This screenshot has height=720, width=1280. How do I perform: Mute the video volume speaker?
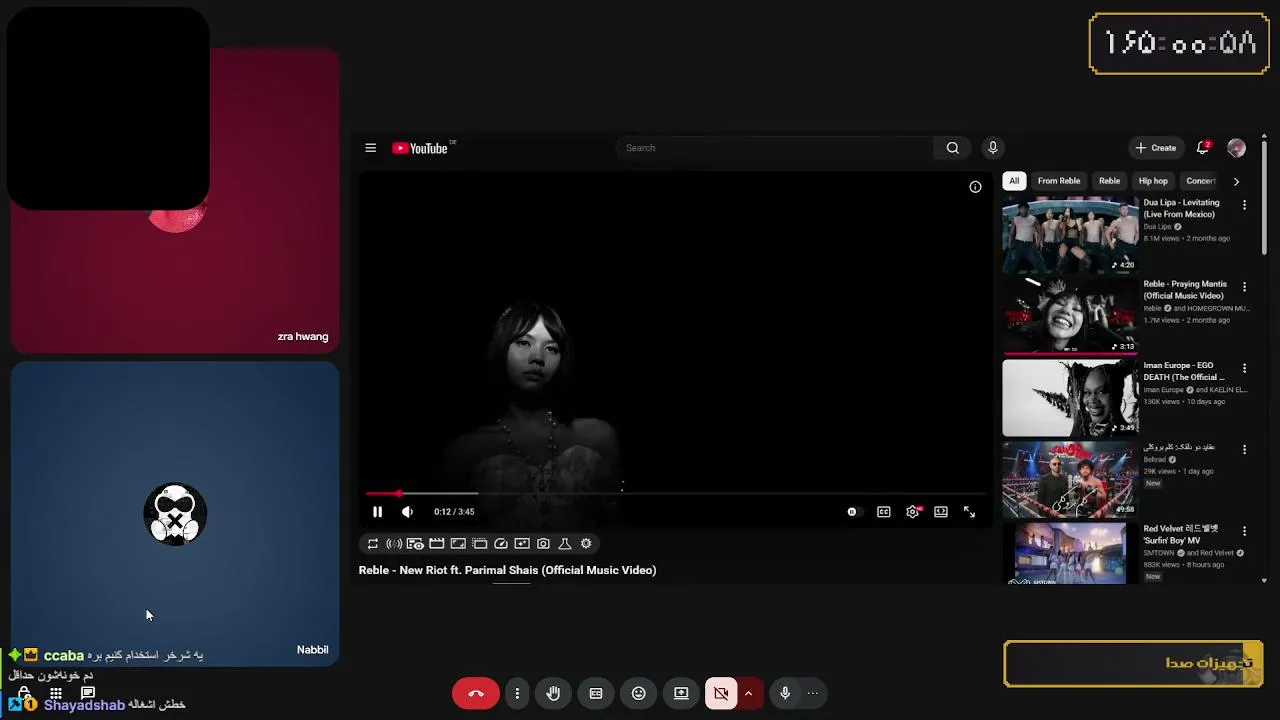tap(407, 512)
